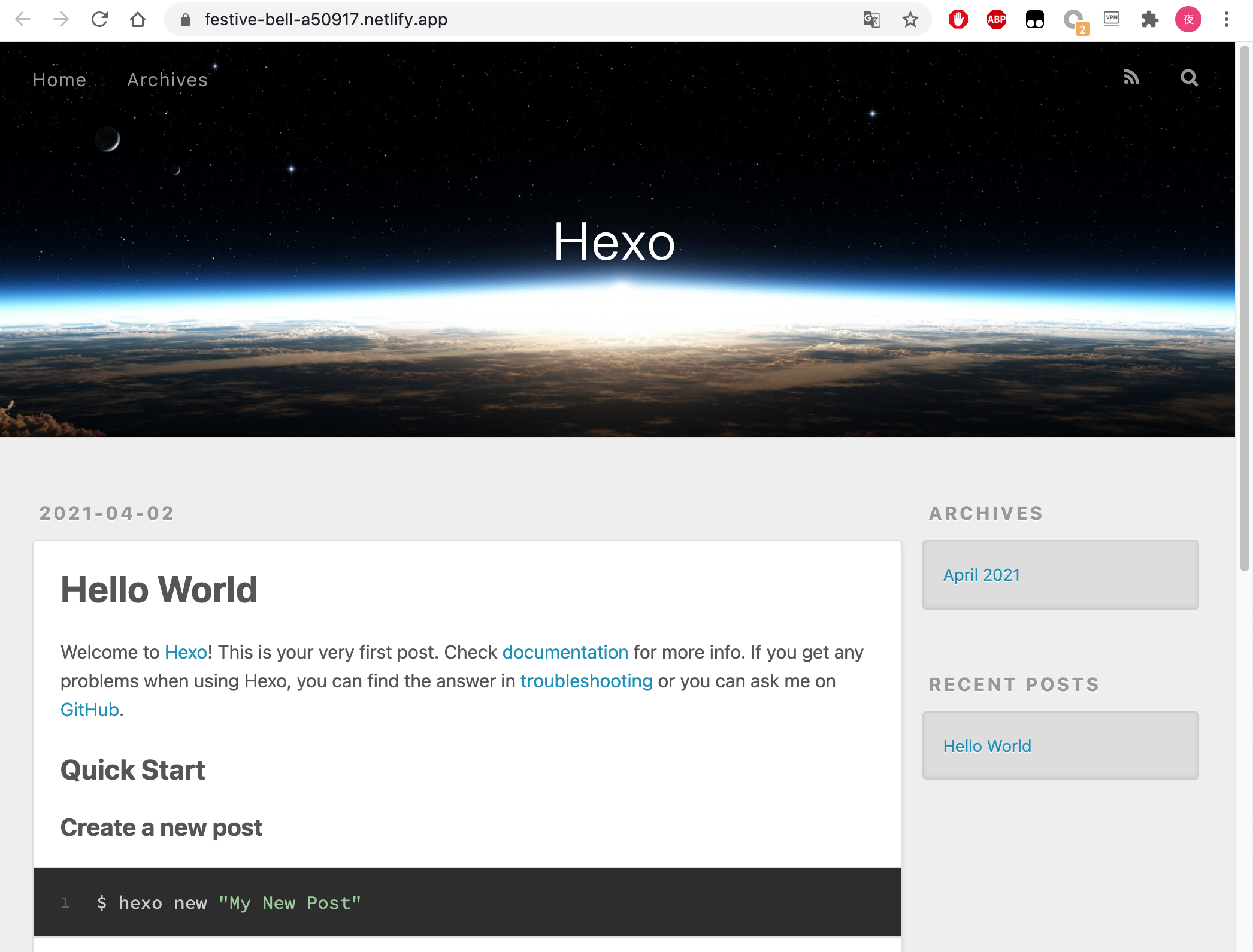This screenshot has height=952, width=1253.
Task: Open Chrome's three-dot menu
Action: coord(1225,19)
